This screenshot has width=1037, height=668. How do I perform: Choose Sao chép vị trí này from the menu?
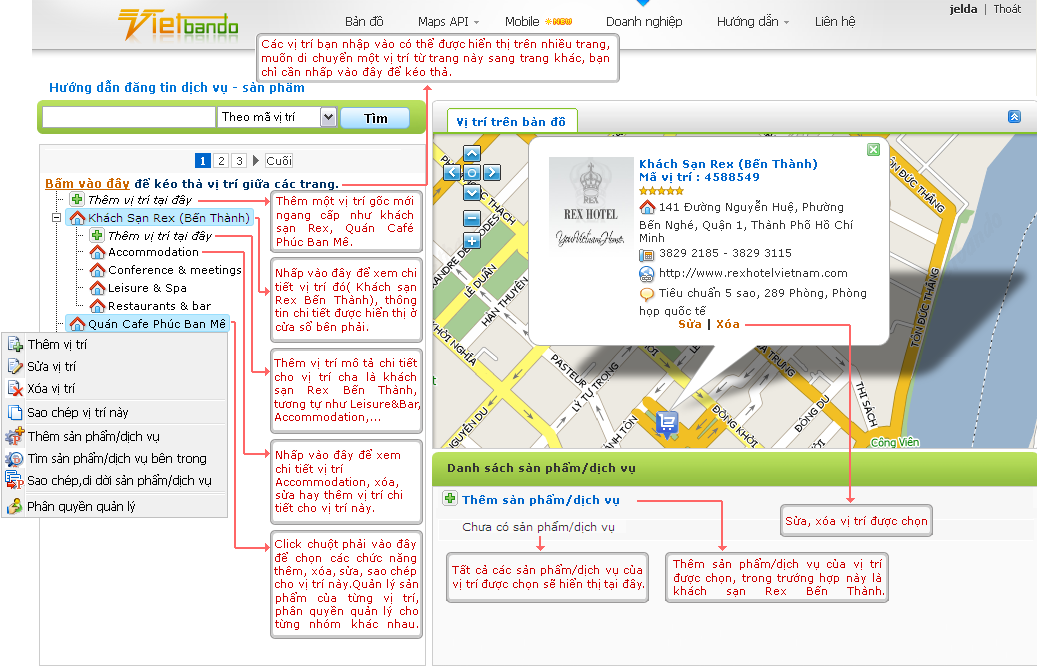[x=115, y=412]
